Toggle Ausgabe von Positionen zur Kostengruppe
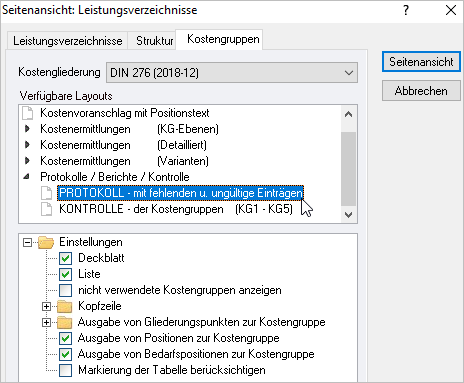 [x=65, y=338]
